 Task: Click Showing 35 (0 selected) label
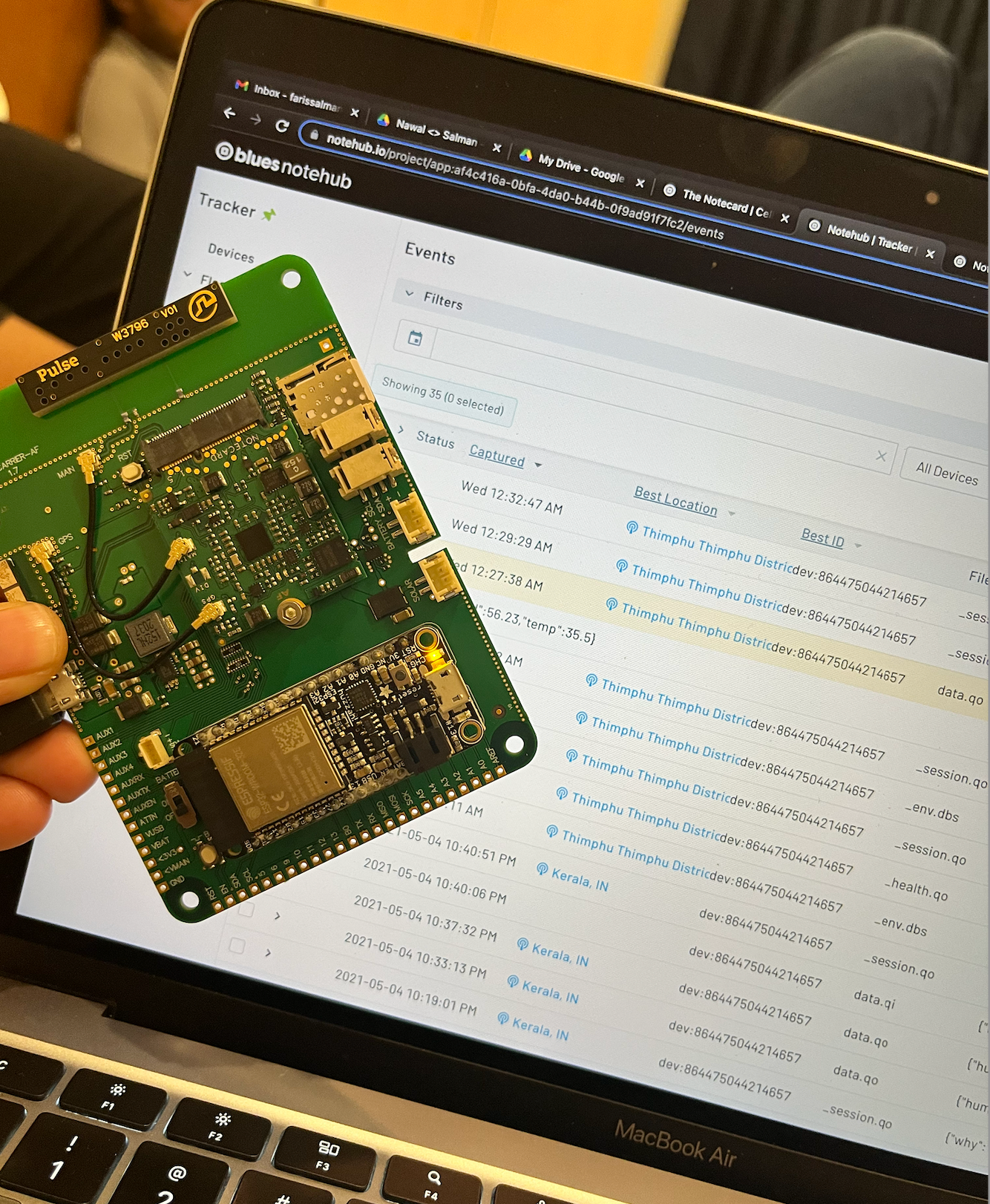click(x=442, y=396)
